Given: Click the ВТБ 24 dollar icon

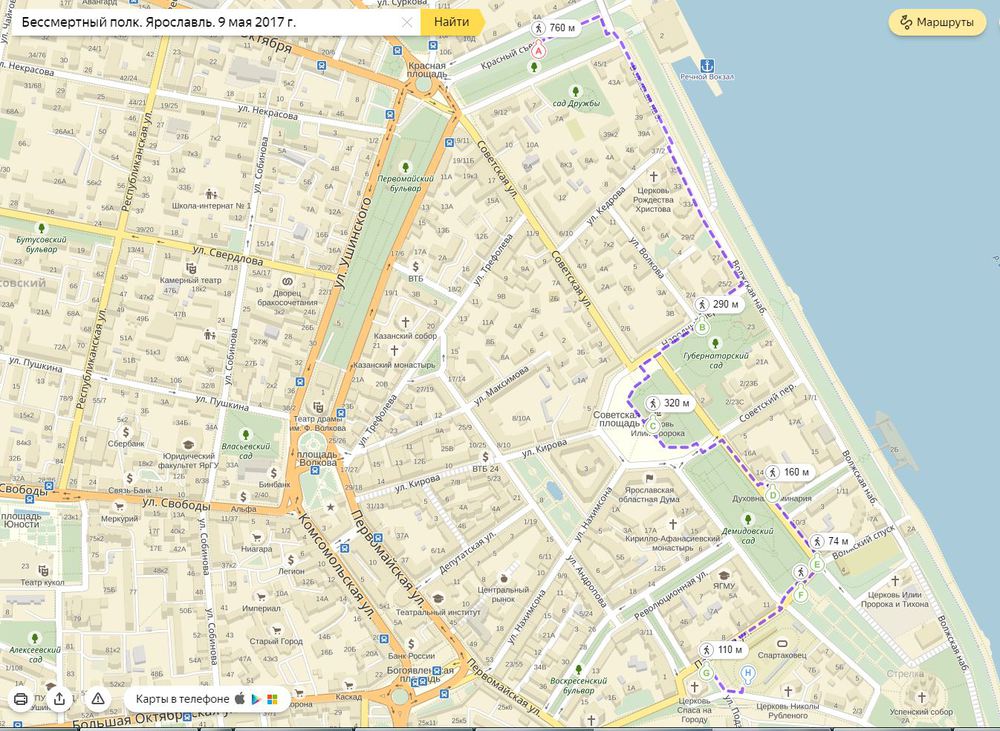Looking at the screenshot, I should coord(486,457).
